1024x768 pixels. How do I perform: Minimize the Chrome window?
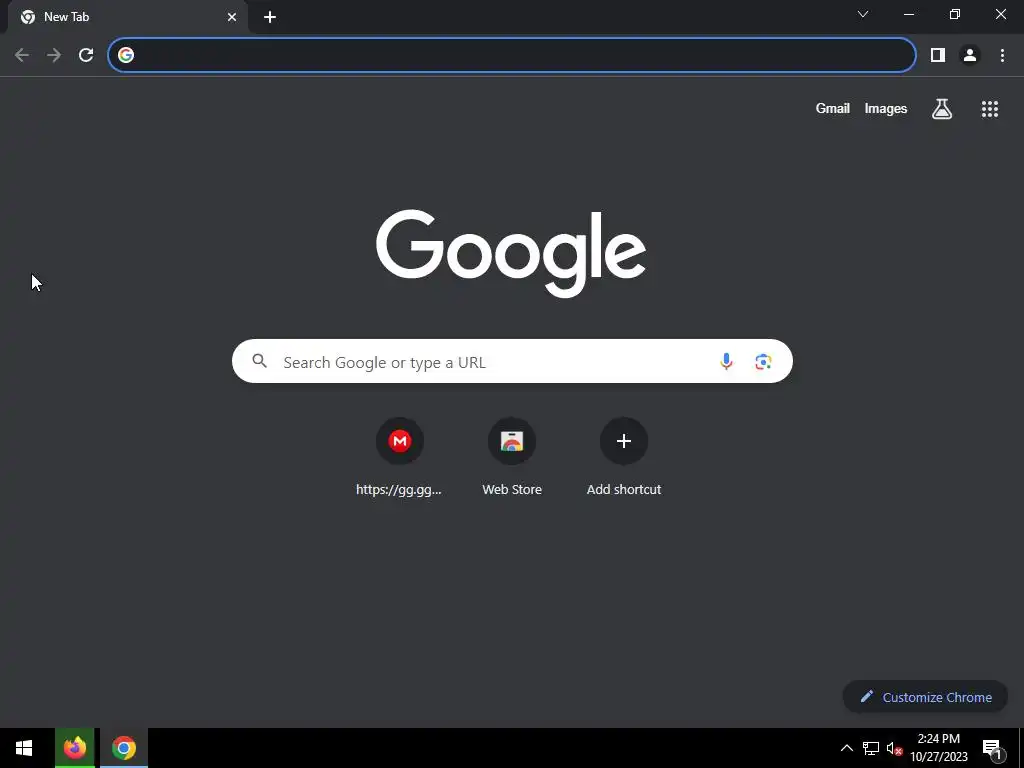[908, 14]
